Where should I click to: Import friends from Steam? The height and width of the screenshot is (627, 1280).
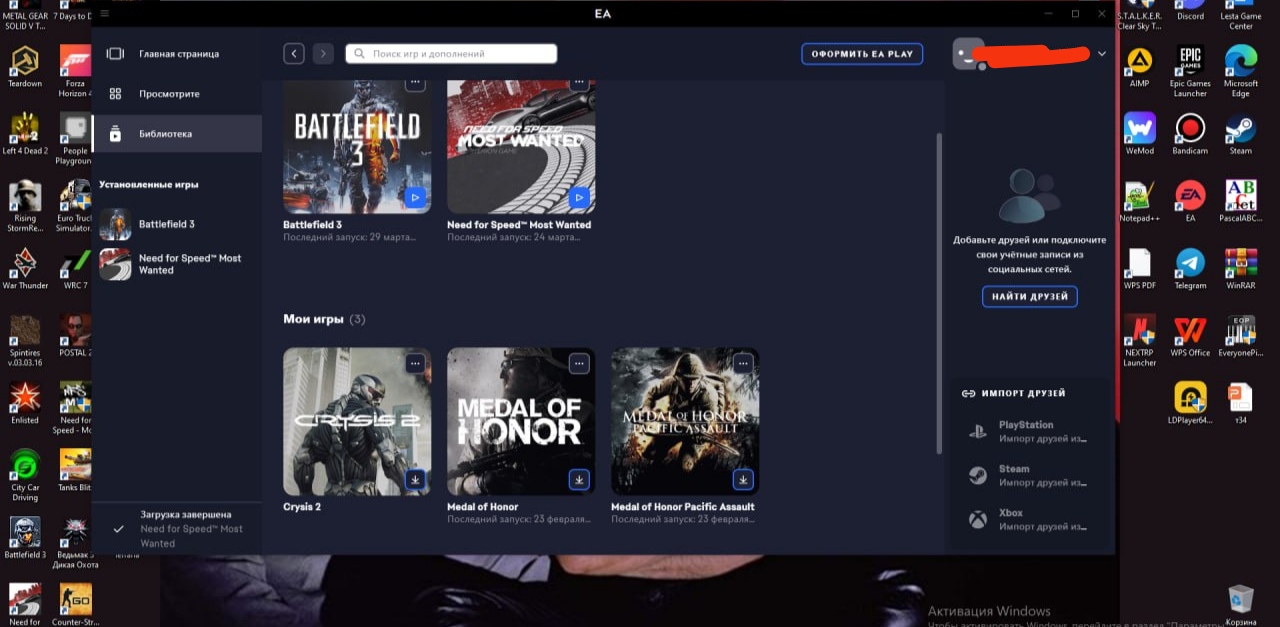coord(1030,475)
